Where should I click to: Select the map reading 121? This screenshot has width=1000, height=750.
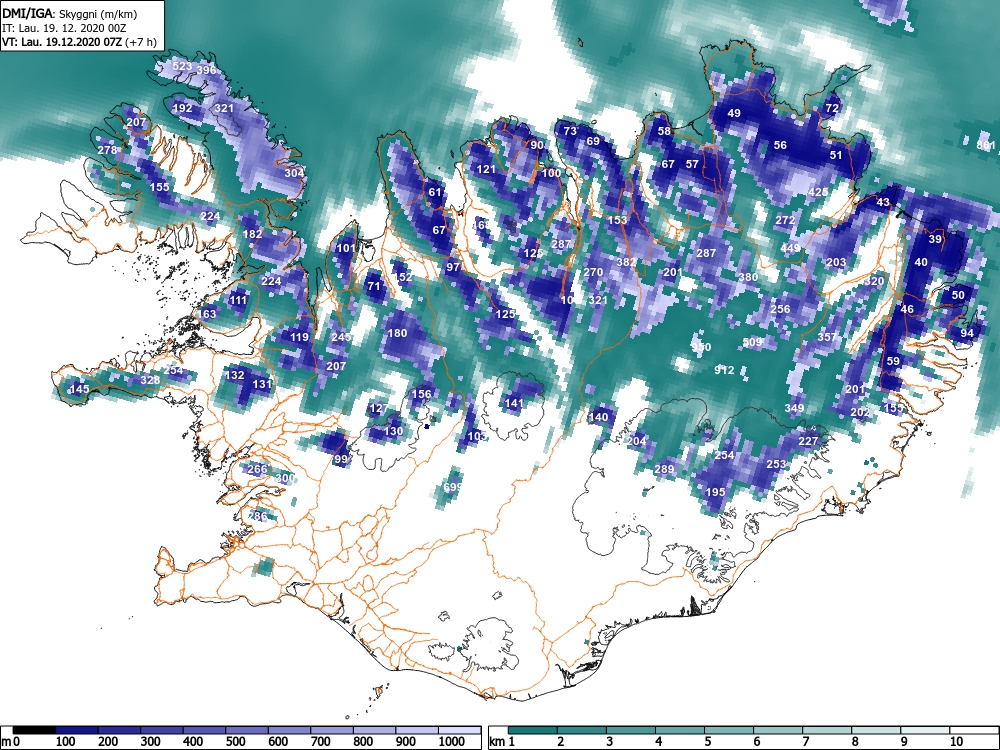[x=486, y=170]
